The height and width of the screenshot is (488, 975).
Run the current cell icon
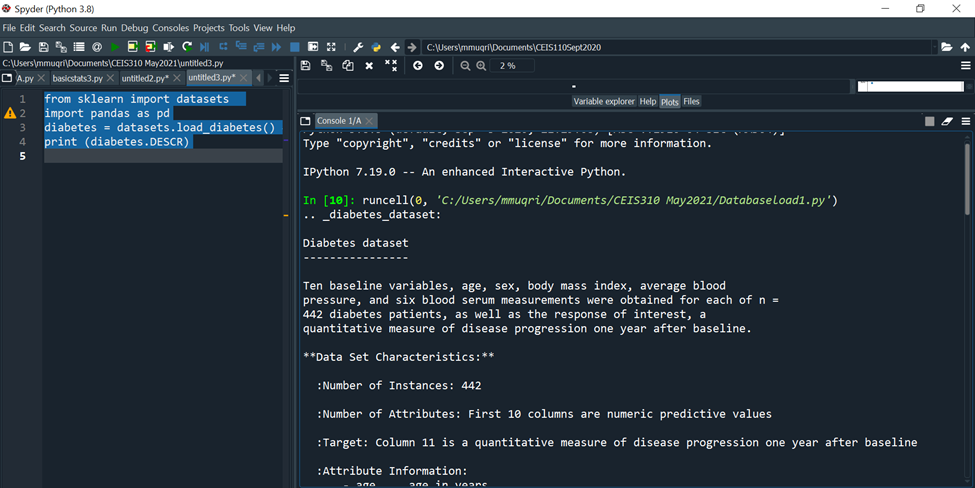(132, 47)
